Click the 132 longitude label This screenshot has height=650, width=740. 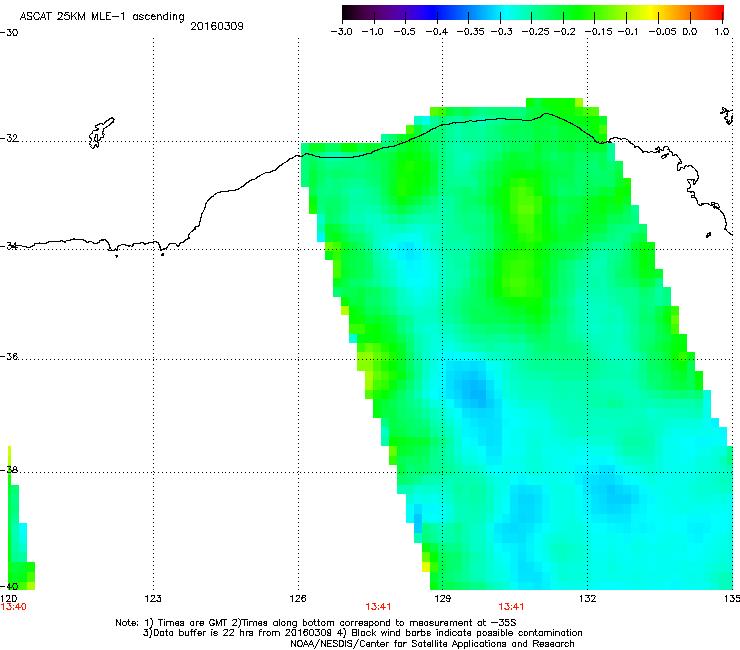click(587, 599)
